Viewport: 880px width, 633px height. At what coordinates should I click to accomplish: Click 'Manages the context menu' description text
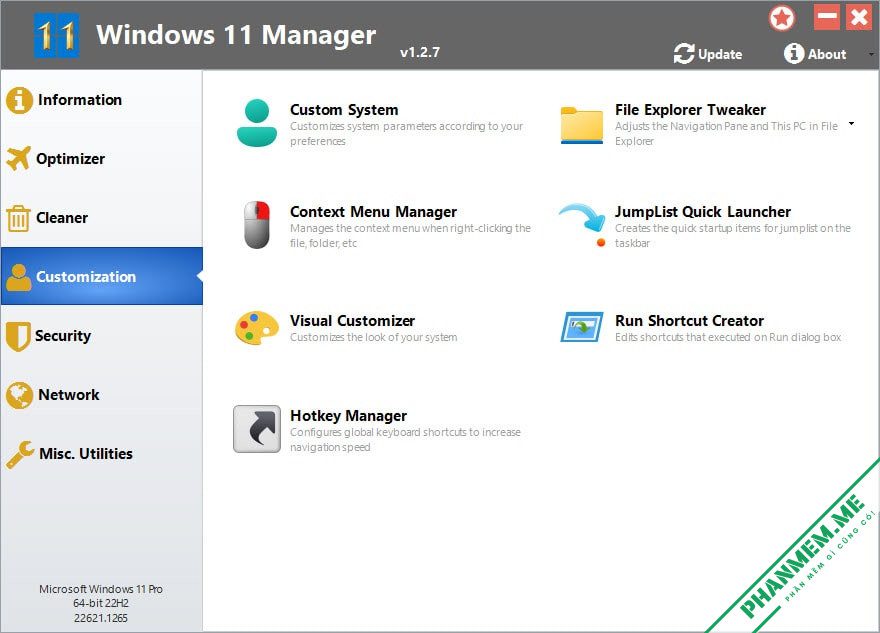point(410,235)
